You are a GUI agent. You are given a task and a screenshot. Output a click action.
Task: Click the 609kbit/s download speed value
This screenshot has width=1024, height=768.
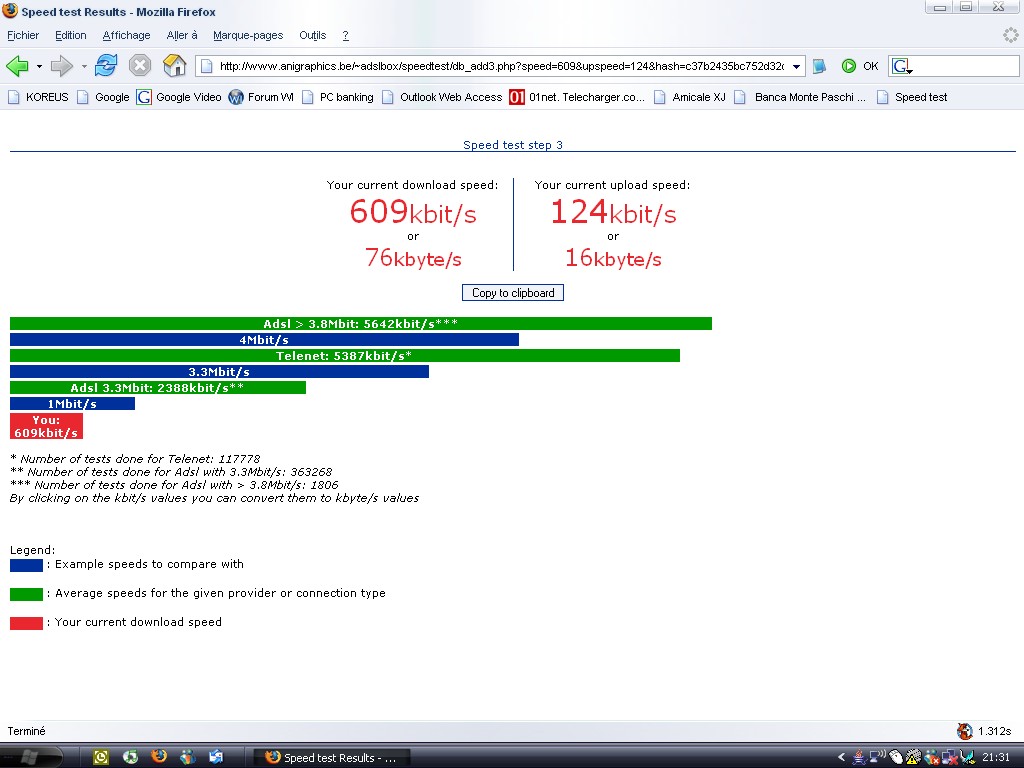click(x=412, y=212)
